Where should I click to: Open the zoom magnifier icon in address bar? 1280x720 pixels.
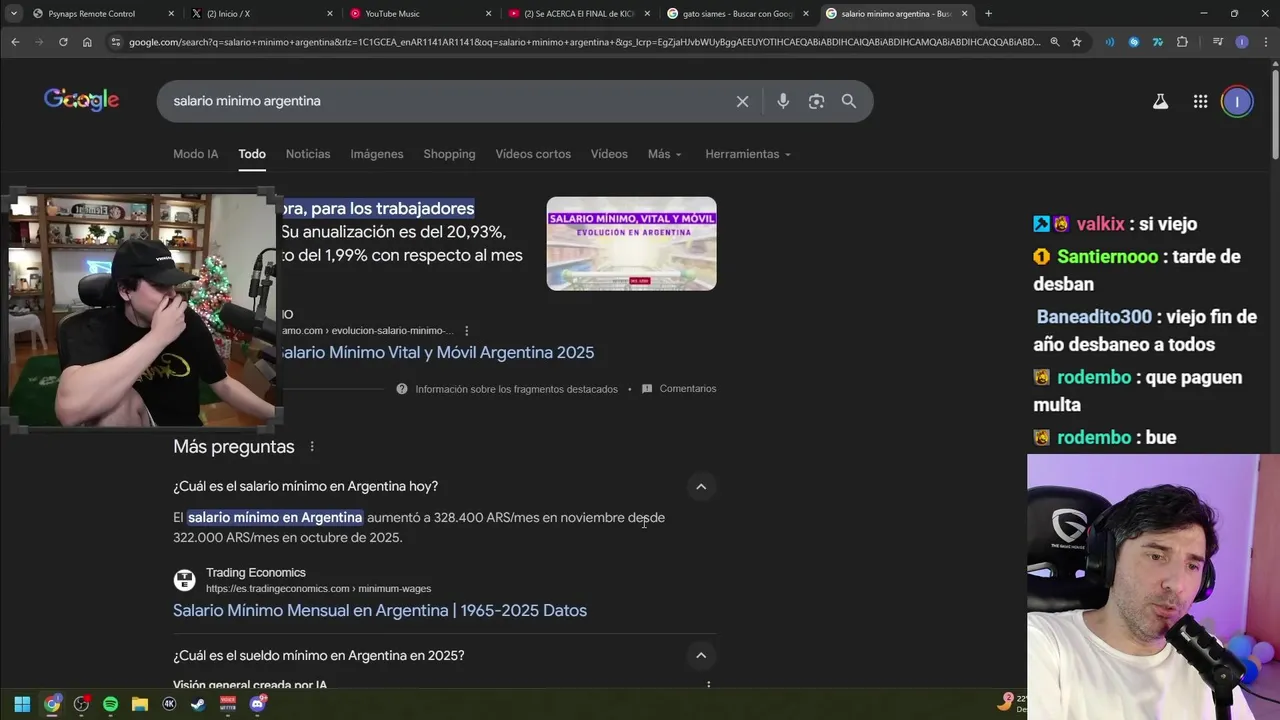(1054, 42)
